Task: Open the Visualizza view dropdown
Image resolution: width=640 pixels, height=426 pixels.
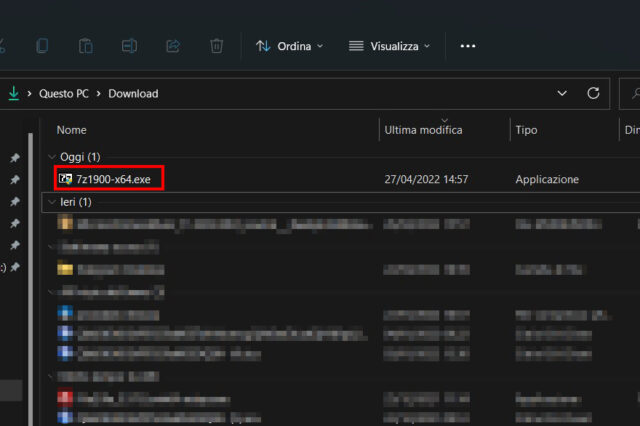Action: tap(389, 46)
